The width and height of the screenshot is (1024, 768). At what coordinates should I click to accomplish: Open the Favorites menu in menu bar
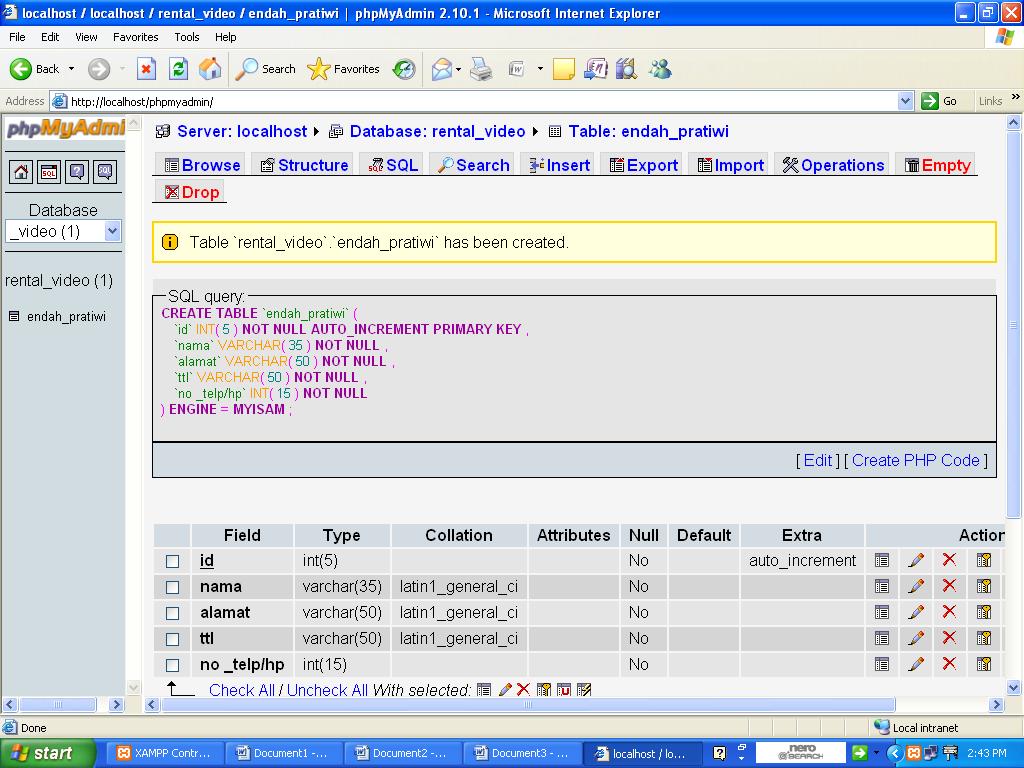pos(135,37)
